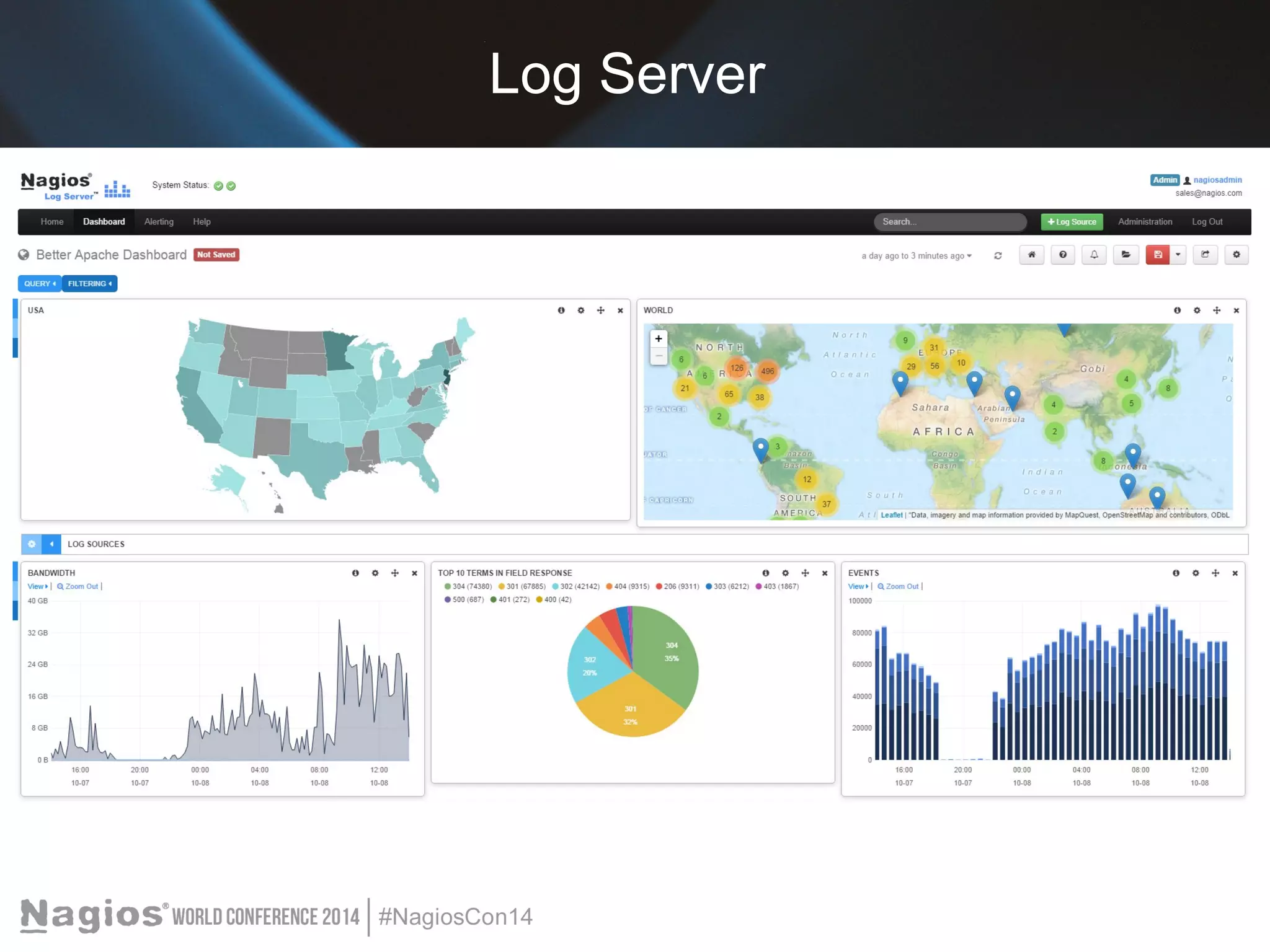The image size is (1270, 952).
Task: Toggle the 403 (1867) legend entry
Action: click(778, 586)
